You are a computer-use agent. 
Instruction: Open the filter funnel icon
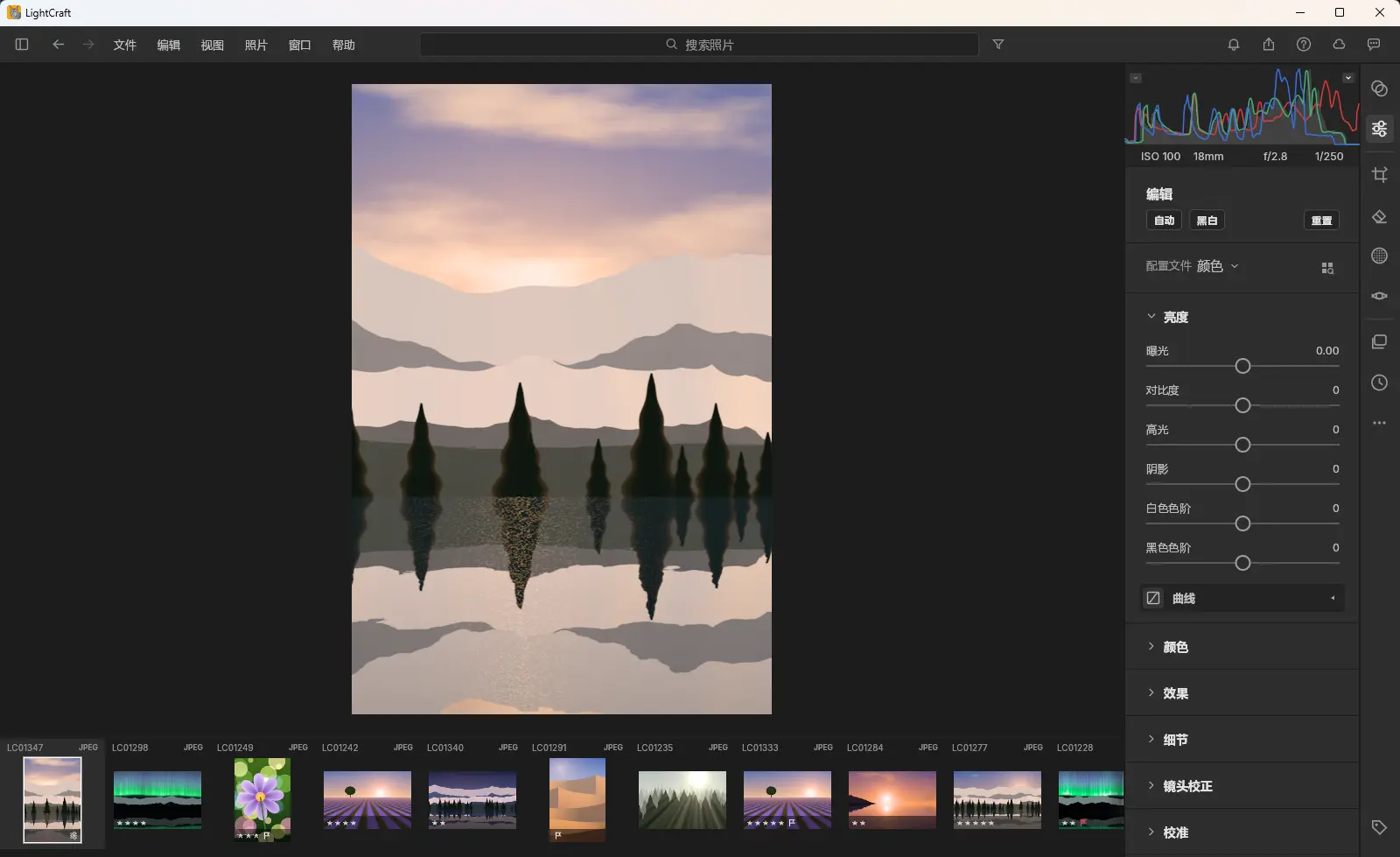[x=998, y=45]
